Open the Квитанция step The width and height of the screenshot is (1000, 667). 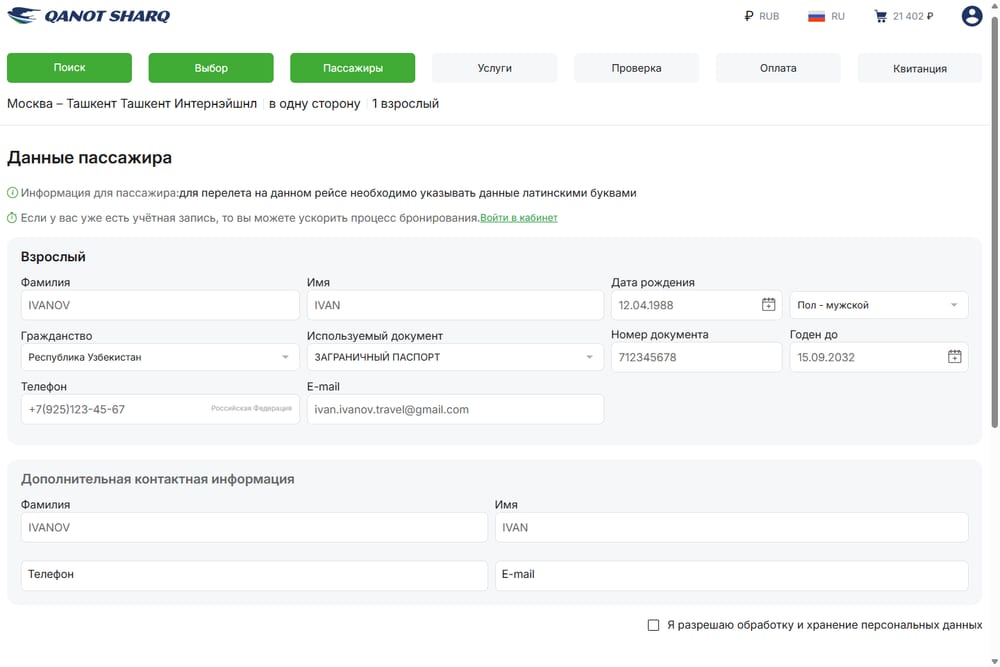(920, 68)
